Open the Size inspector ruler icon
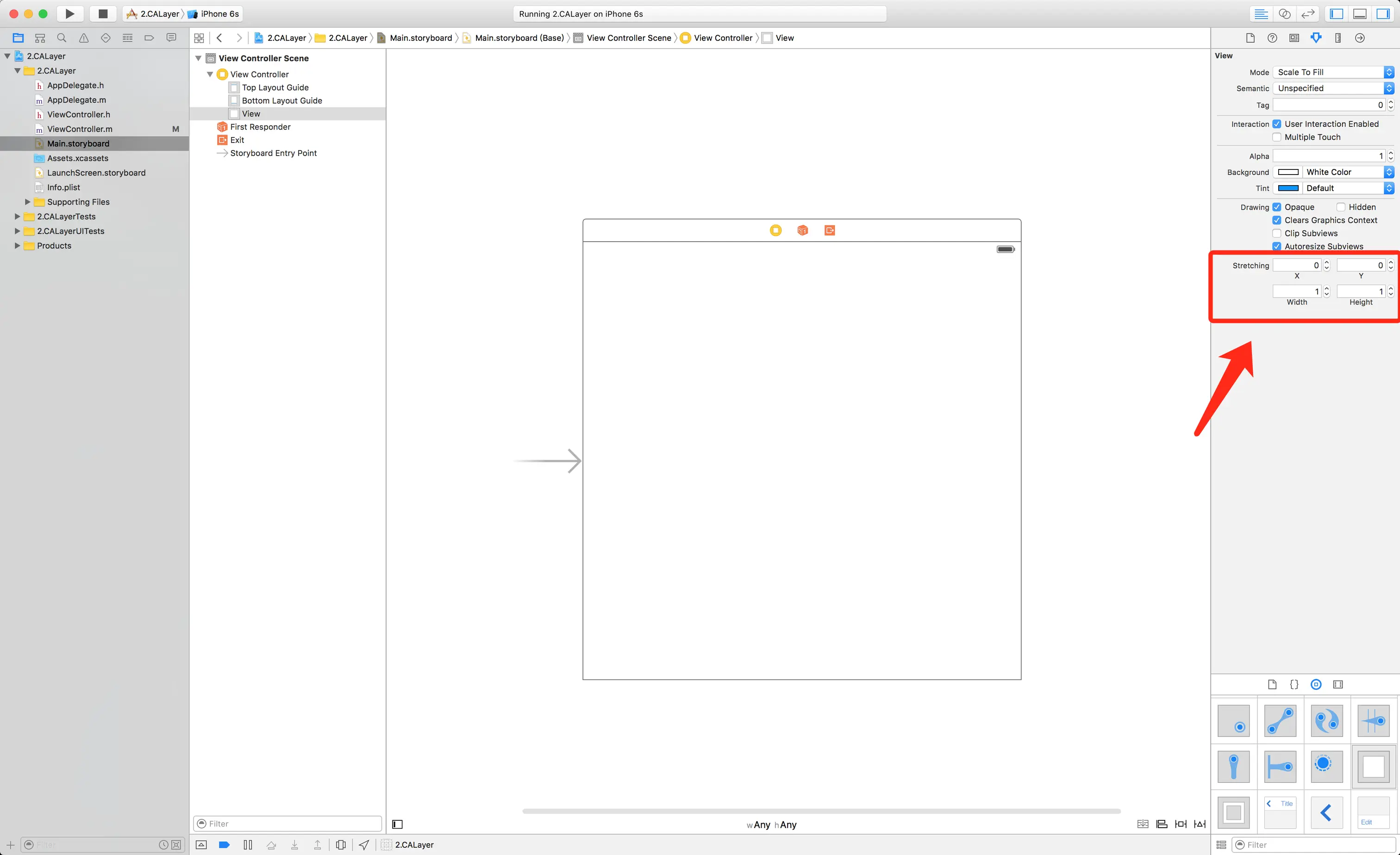1400x855 pixels. [1338, 38]
